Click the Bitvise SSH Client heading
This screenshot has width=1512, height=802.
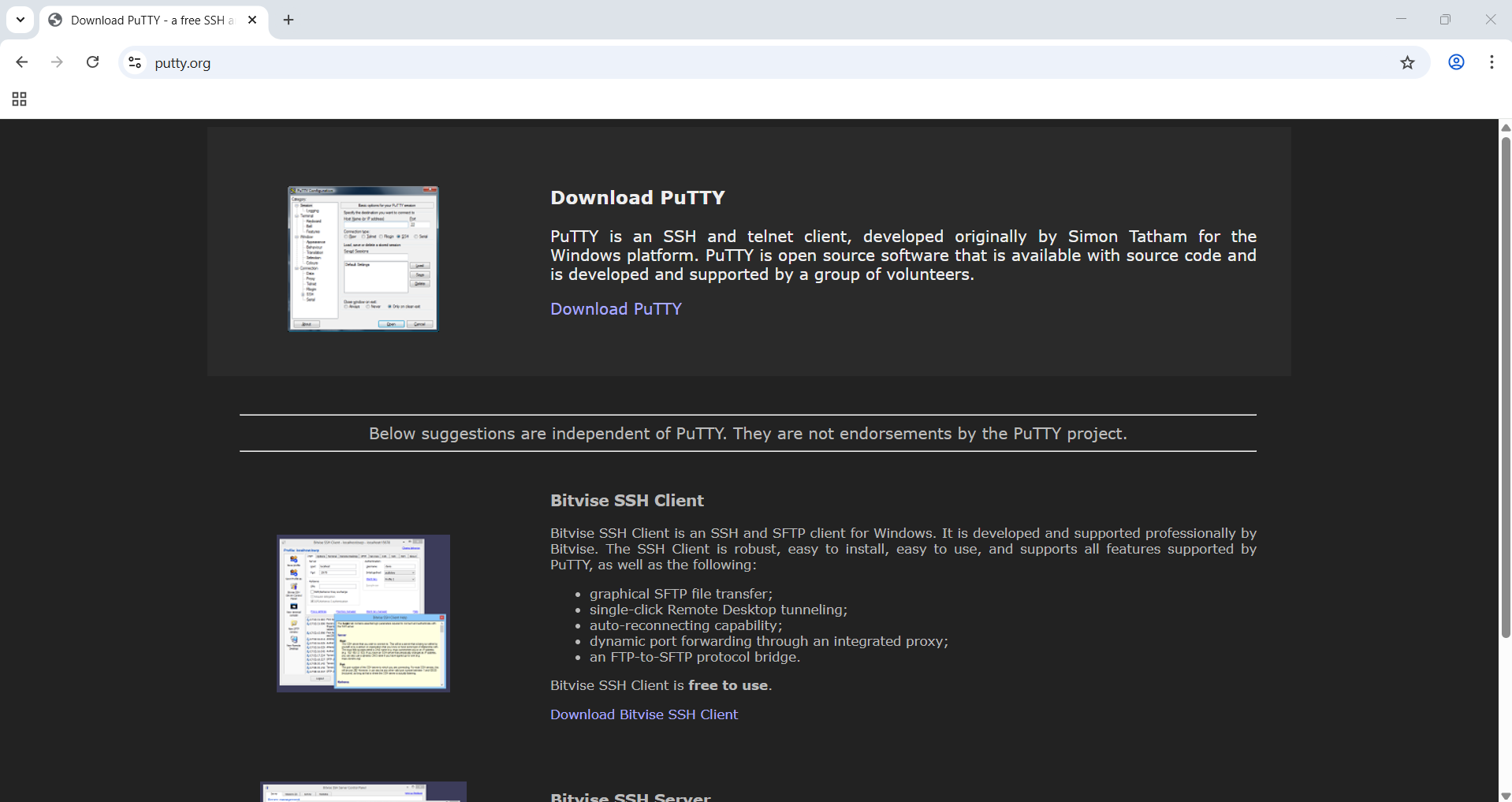tap(627, 501)
